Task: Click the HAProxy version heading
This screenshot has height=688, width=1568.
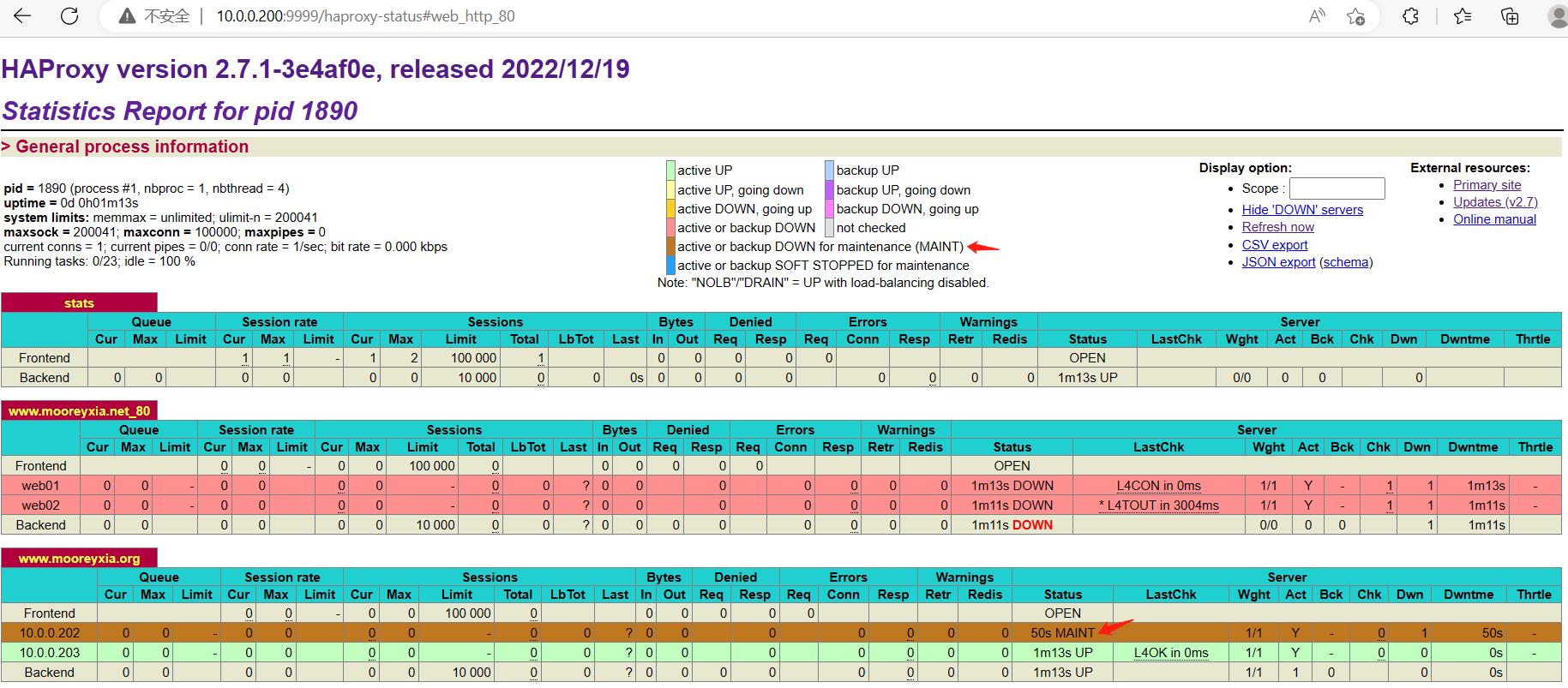Action: pyautogui.click(x=315, y=69)
